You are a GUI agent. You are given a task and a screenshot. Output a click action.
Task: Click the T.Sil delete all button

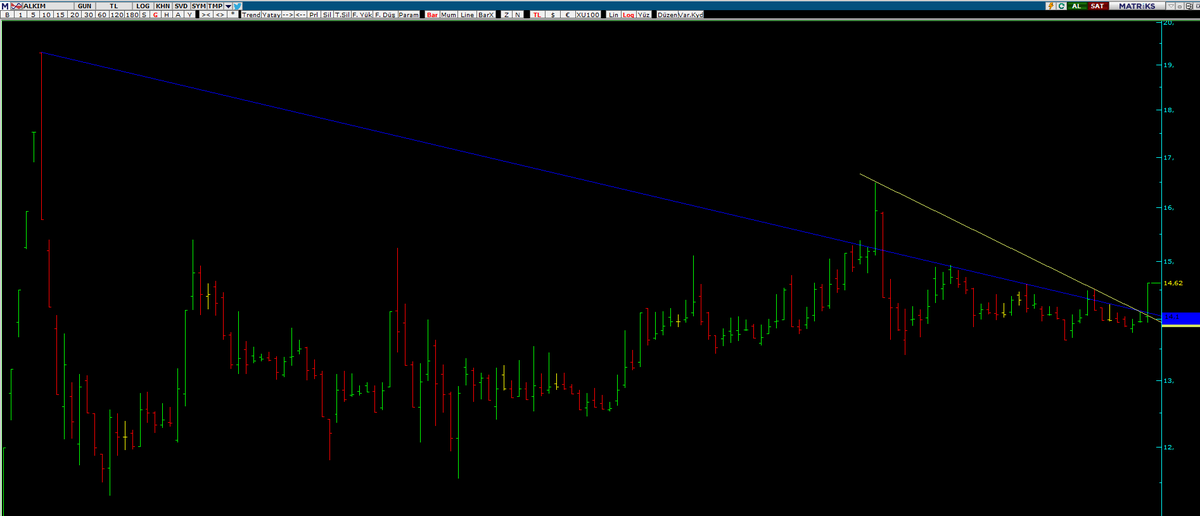point(342,15)
